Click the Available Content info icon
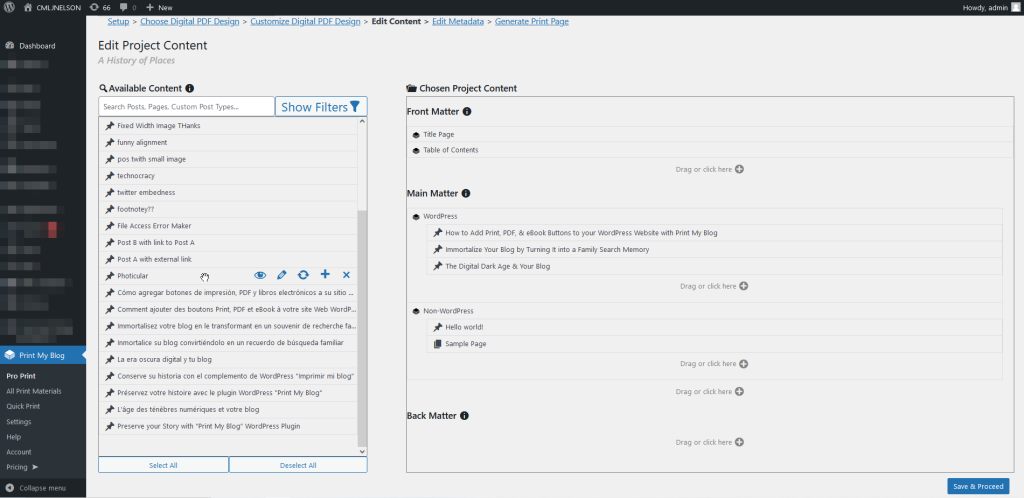The height and width of the screenshot is (498, 1024). (189, 88)
